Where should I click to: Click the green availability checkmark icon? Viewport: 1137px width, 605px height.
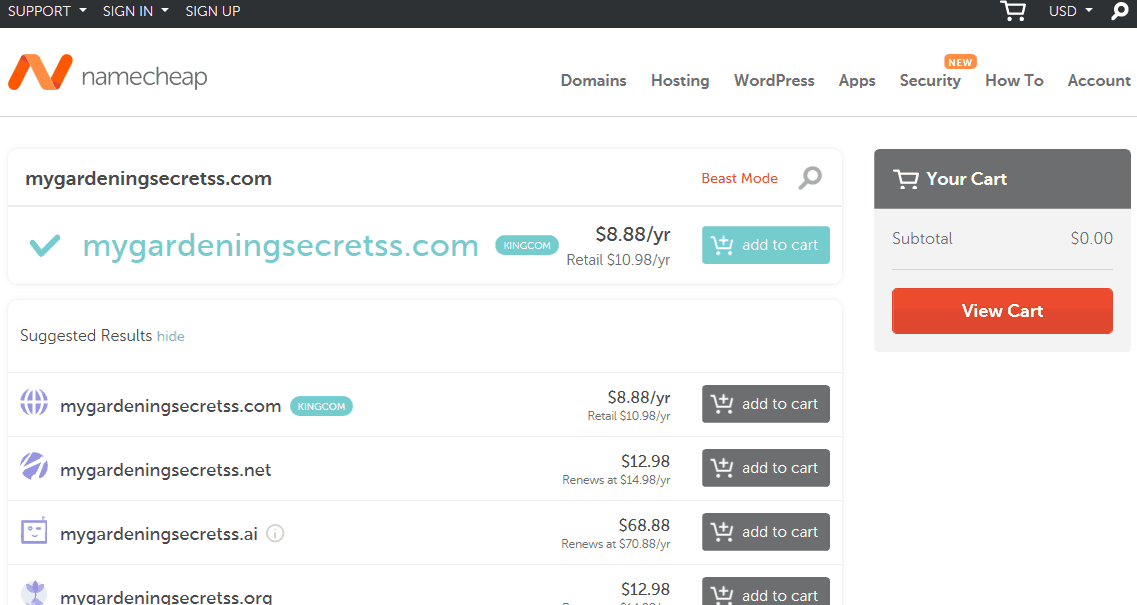coord(44,245)
